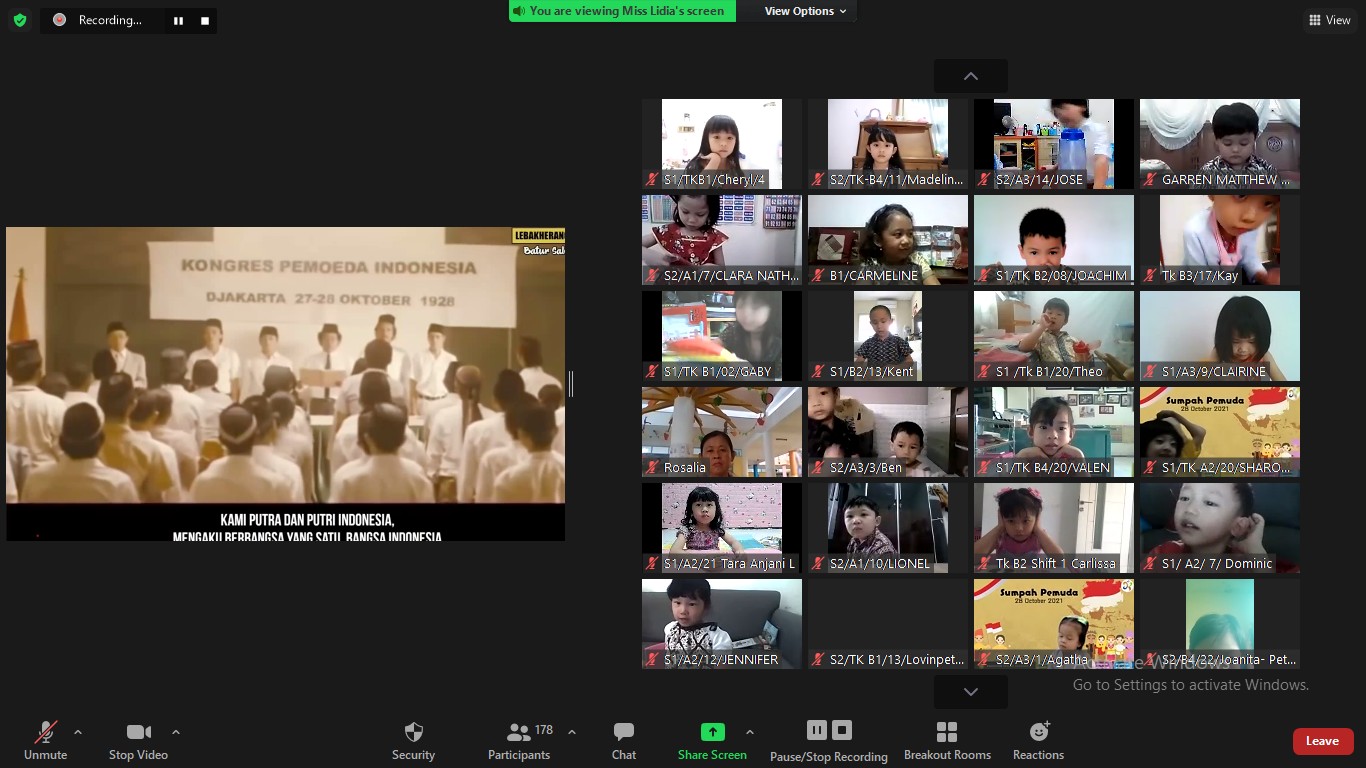The width and height of the screenshot is (1366, 768).
Task: Expand audio options arrow beside Unmute
Action: [x=78, y=732]
